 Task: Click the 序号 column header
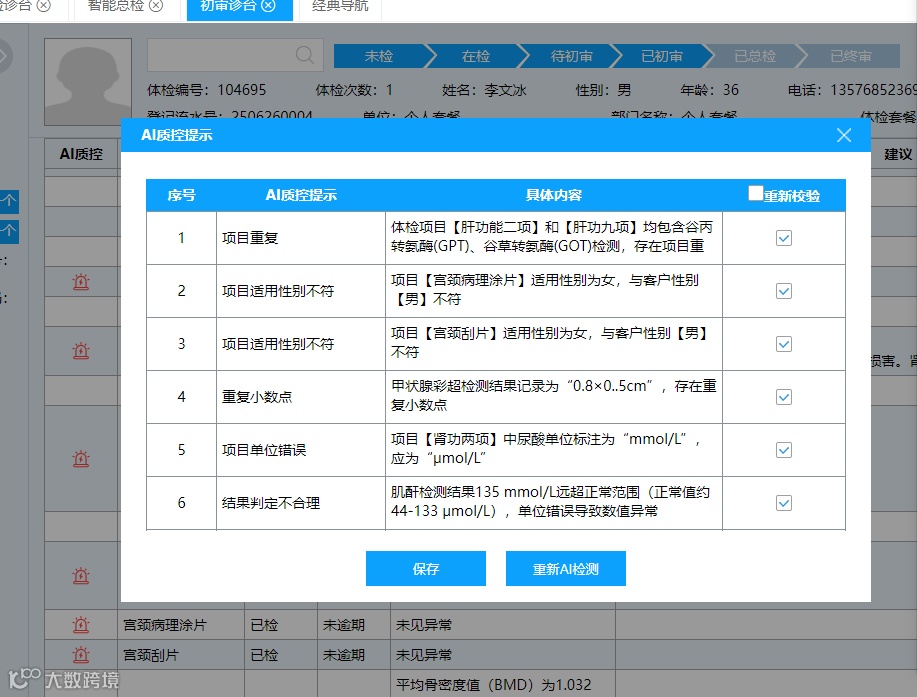pos(181,195)
